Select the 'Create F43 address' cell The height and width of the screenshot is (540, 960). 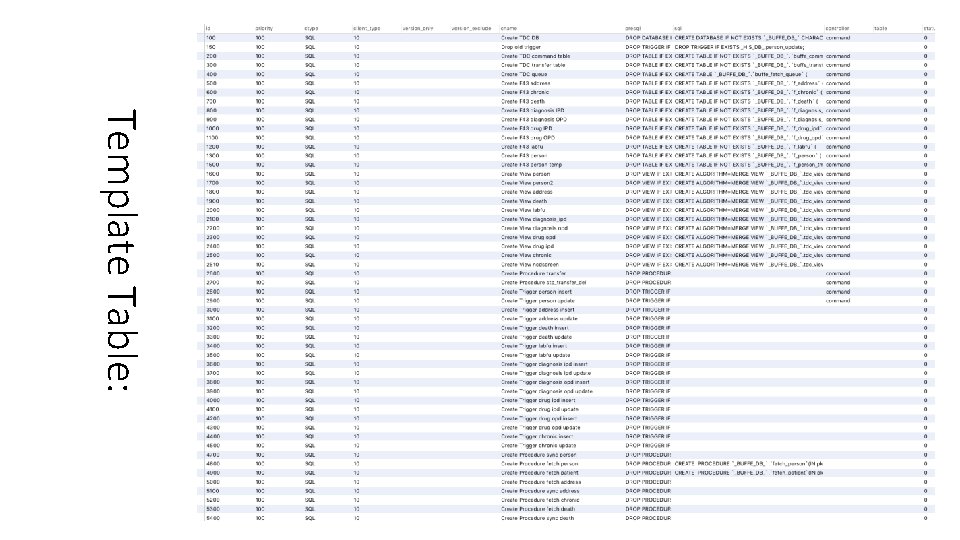tap(526, 83)
